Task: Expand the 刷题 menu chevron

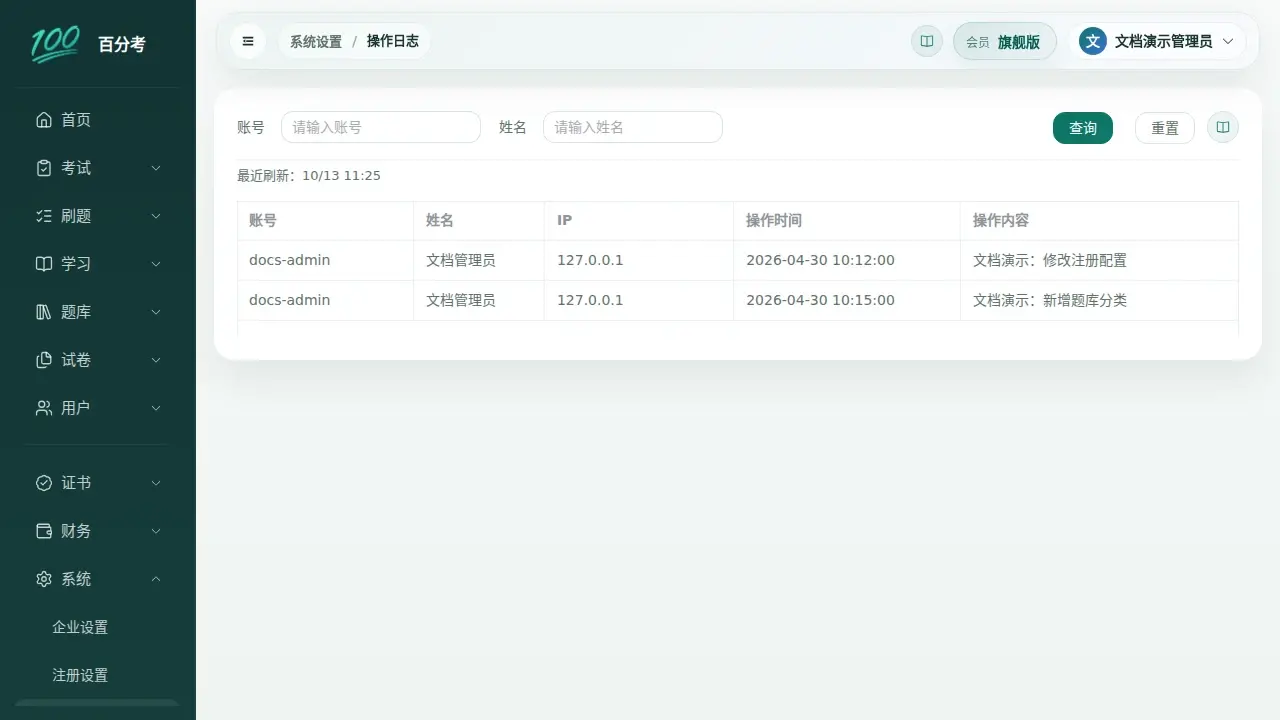Action: 156,216
